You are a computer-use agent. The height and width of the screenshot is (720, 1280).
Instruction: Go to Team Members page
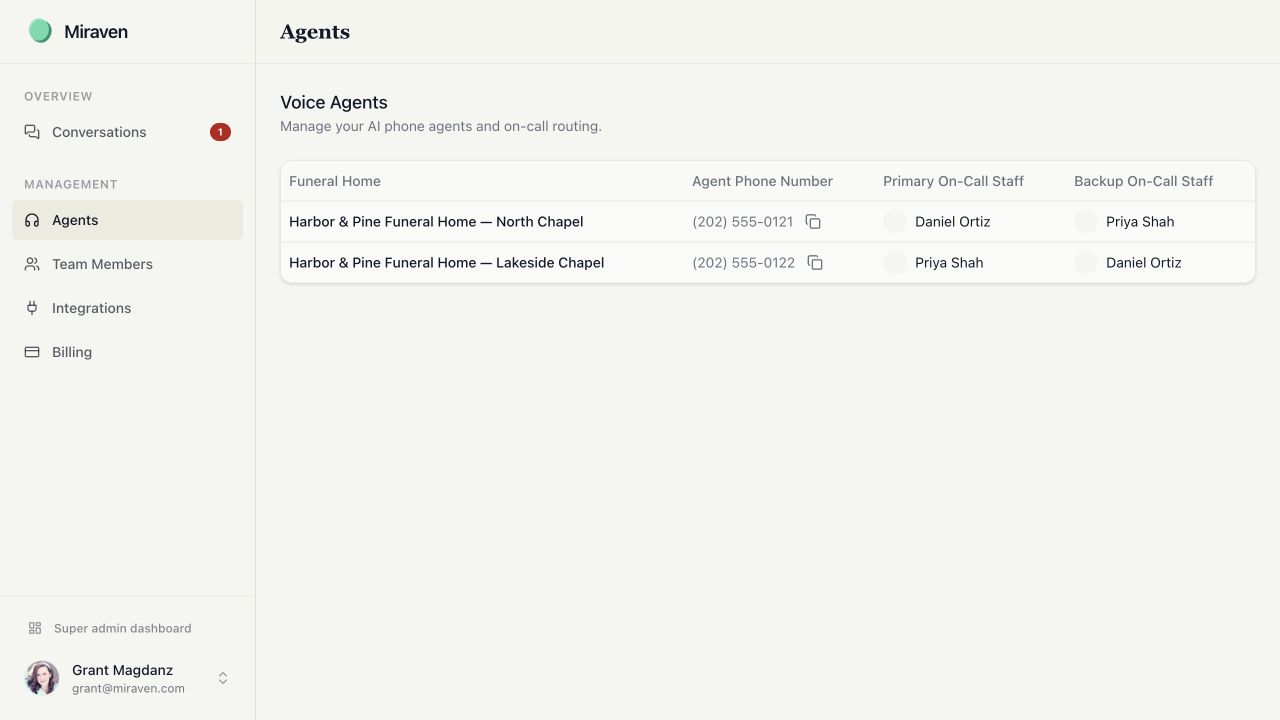click(127, 264)
